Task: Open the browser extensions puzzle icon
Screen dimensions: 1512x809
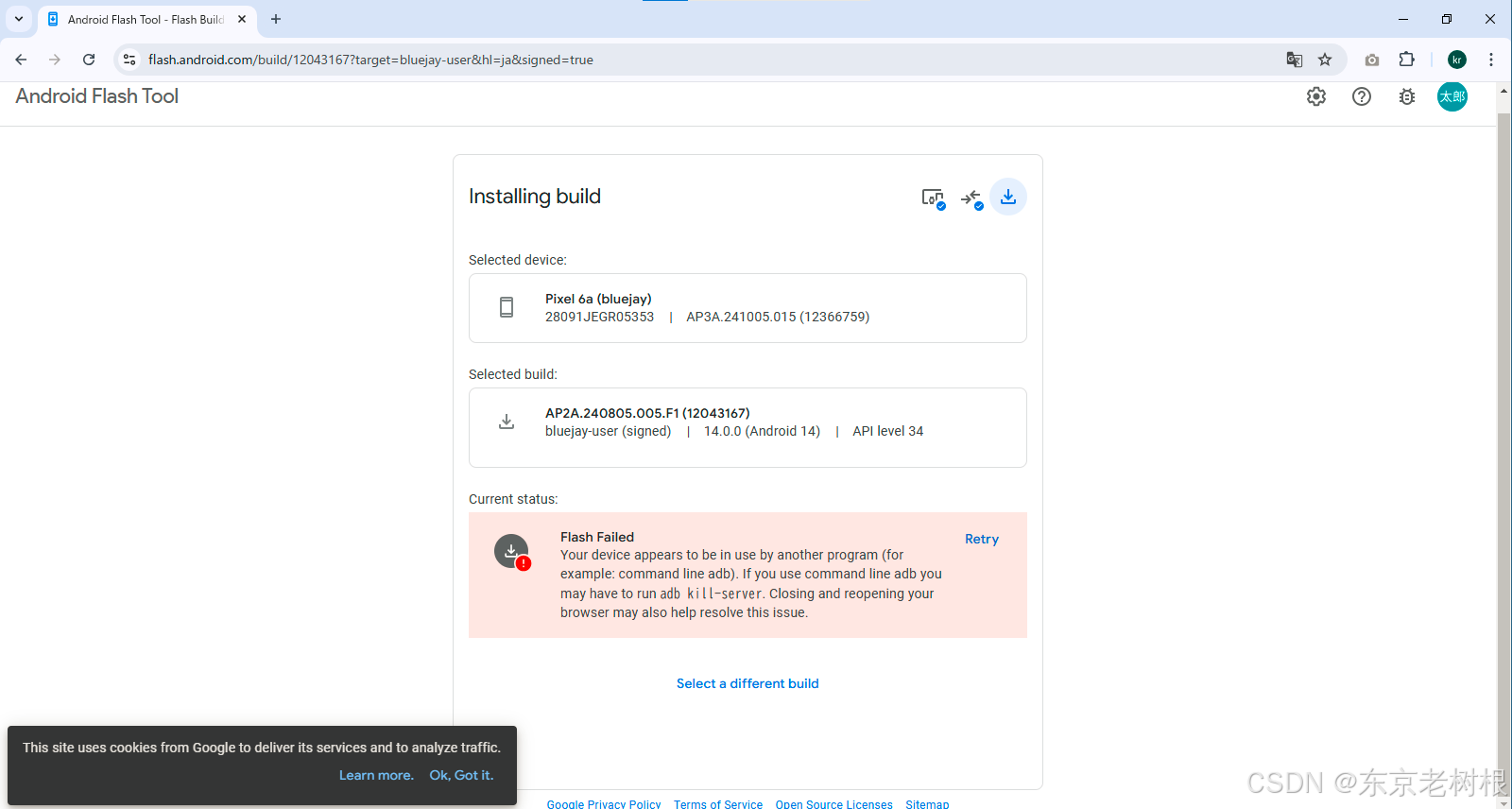Action: pos(1407,60)
